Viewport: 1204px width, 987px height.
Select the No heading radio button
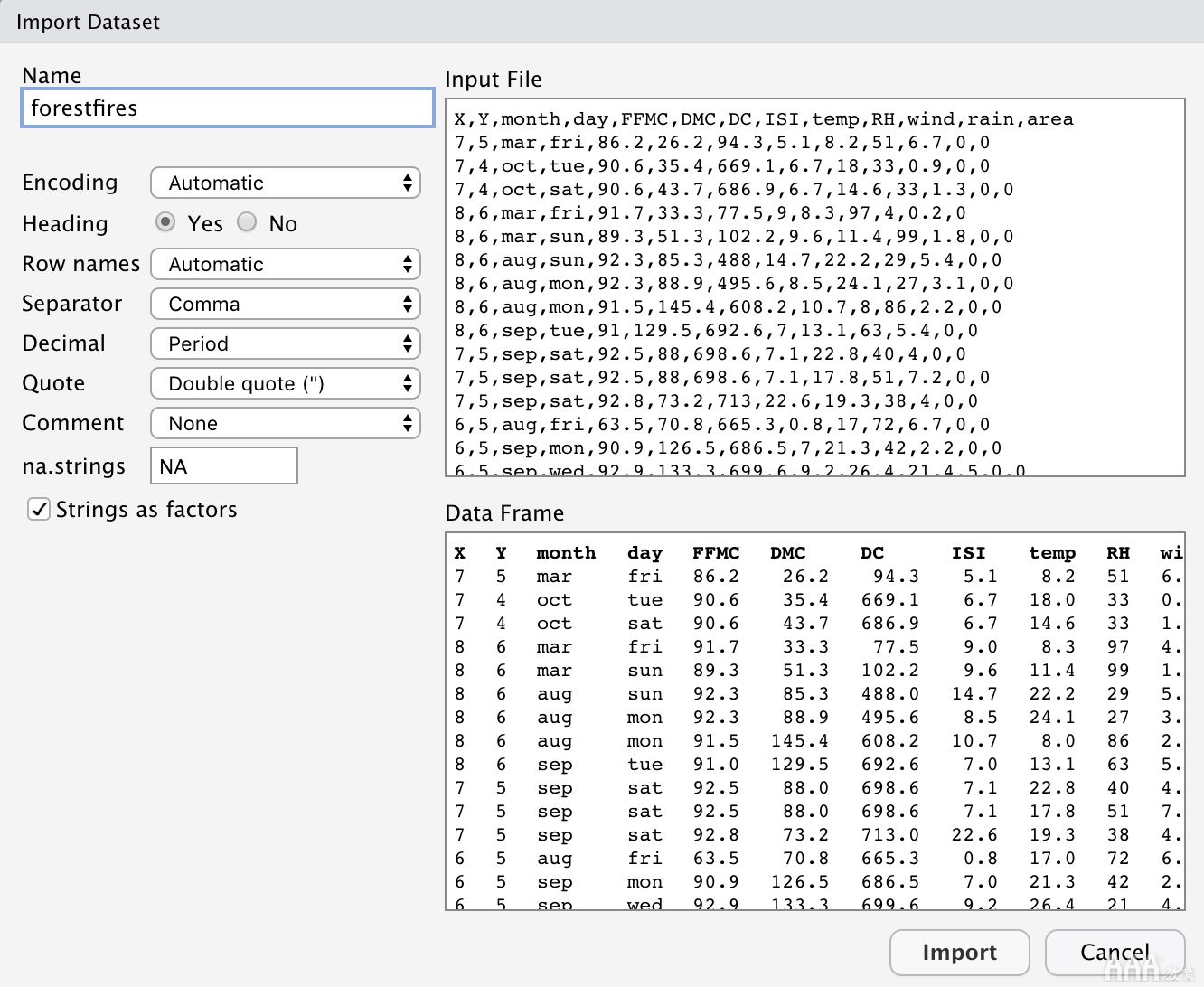point(248,222)
